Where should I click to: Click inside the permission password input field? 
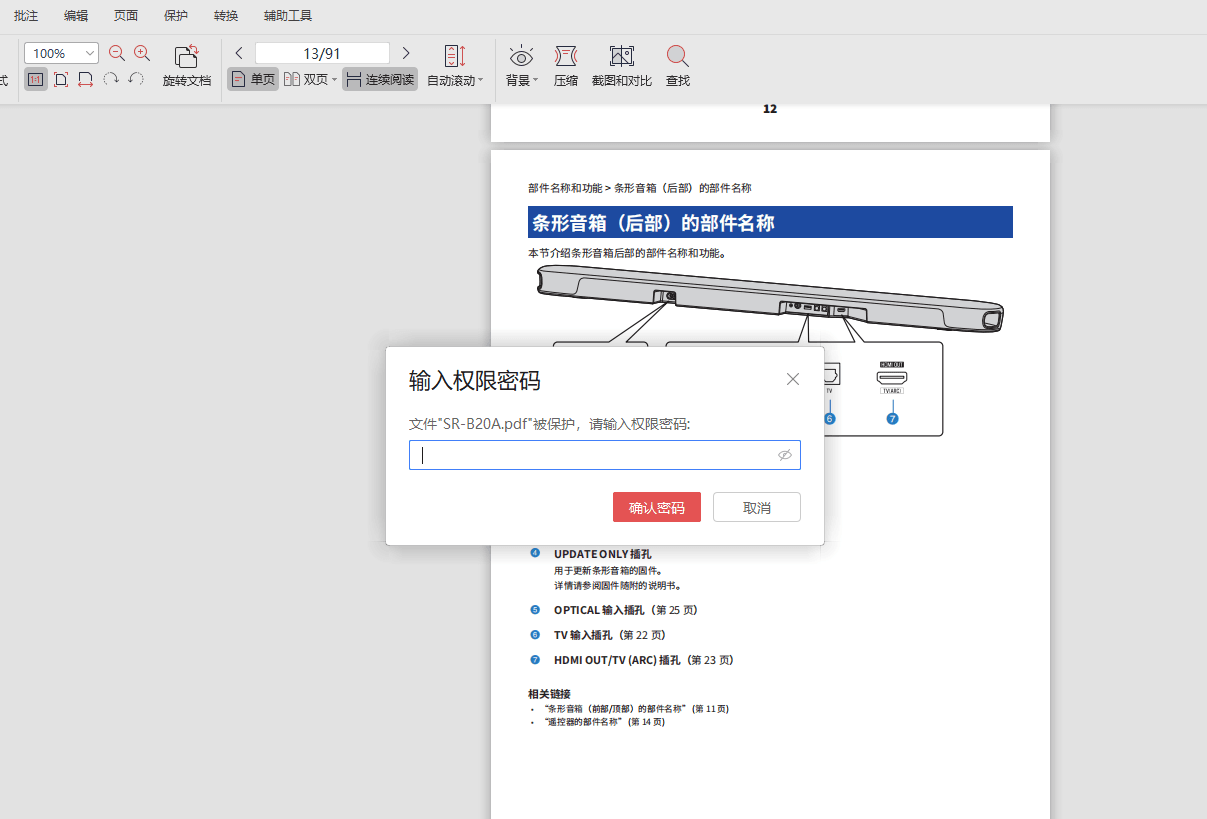click(600, 455)
